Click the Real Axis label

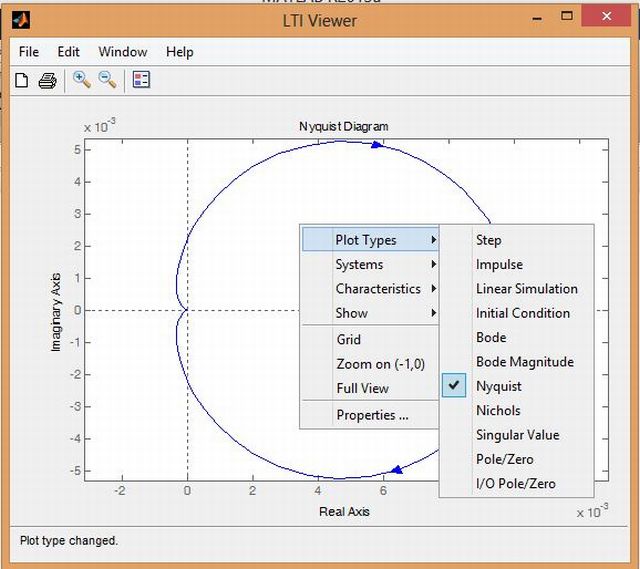(344, 511)
